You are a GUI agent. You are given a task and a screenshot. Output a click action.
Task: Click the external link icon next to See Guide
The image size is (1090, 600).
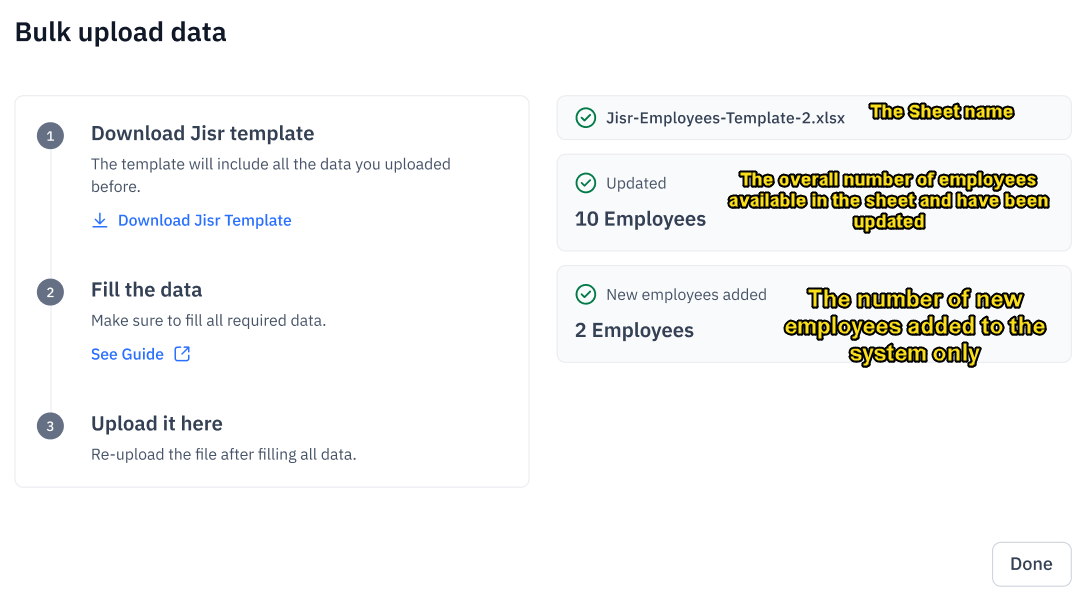(181, 353)
